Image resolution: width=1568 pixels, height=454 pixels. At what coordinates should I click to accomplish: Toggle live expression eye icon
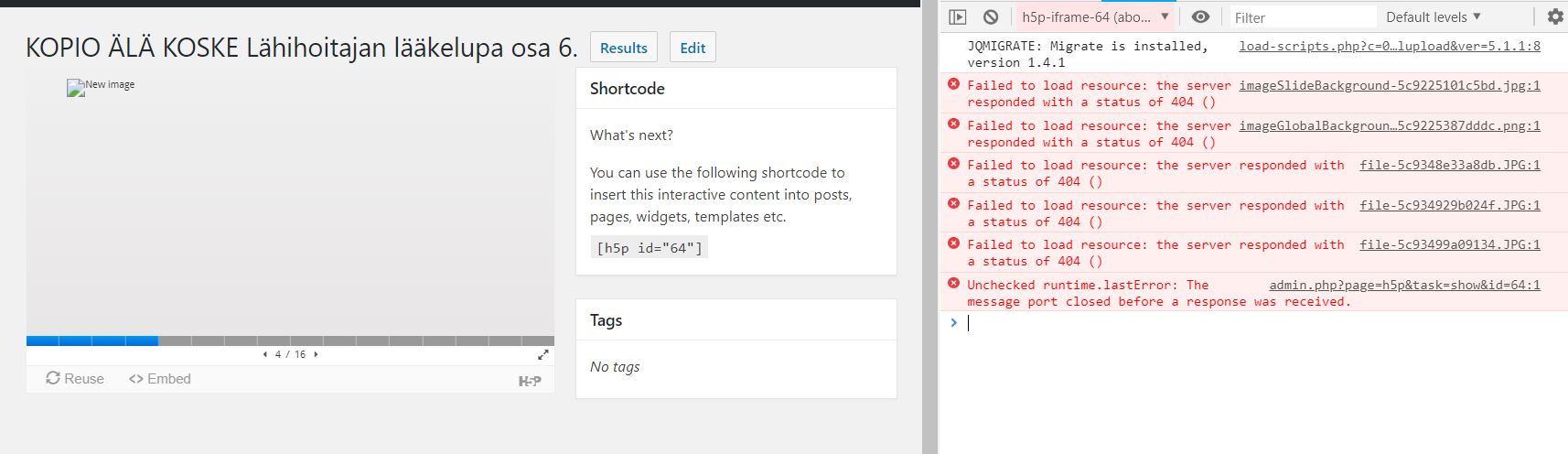pyautogui.click(x=1200, y=16)
